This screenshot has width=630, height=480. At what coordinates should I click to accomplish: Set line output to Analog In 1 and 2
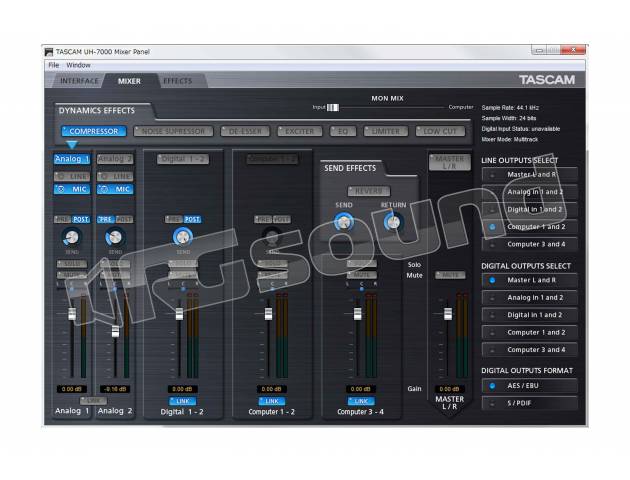(530, 192)
